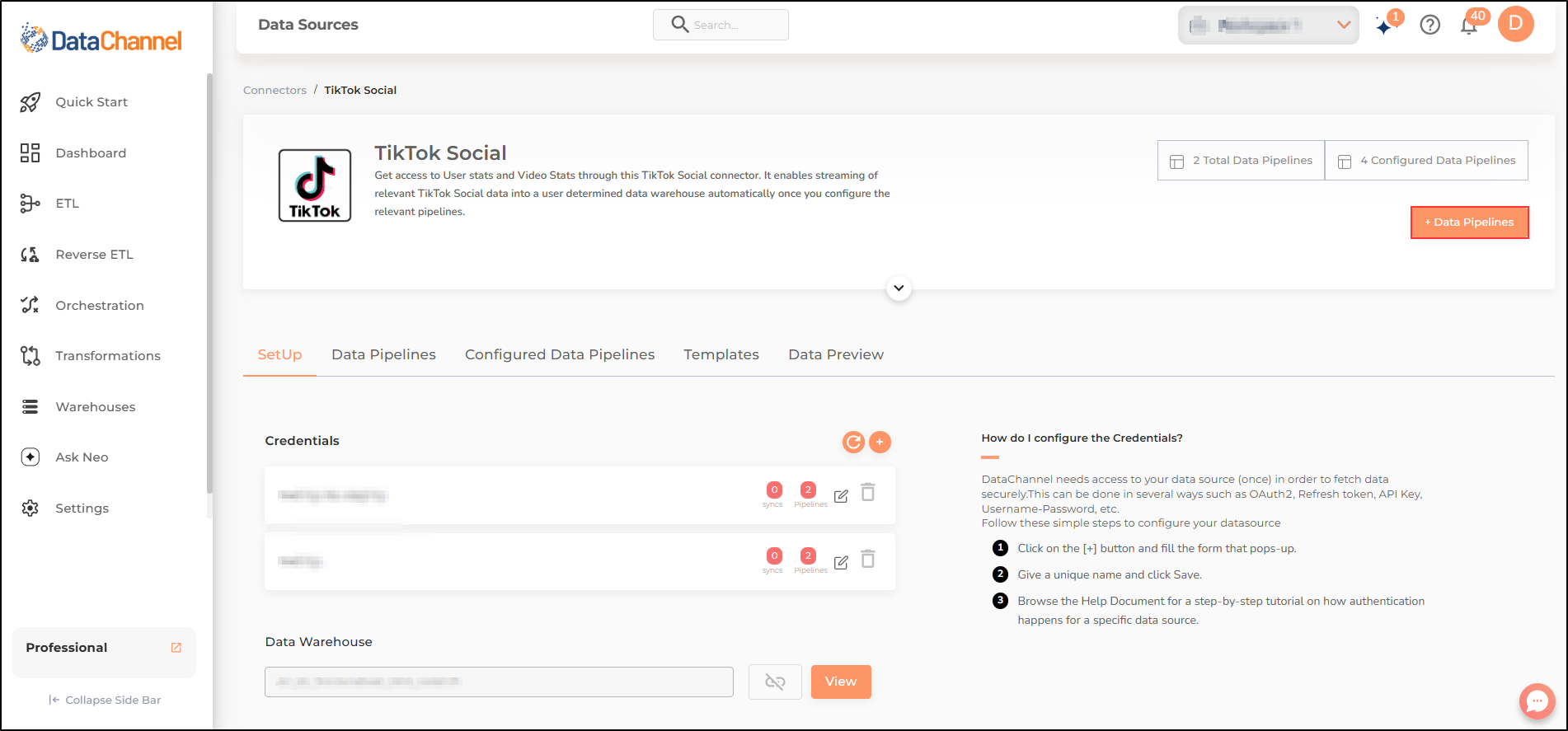The width and height of the screenshot is (1568, 731).
Task: Open the Dashboard grid icon
Action: [31, 152]
